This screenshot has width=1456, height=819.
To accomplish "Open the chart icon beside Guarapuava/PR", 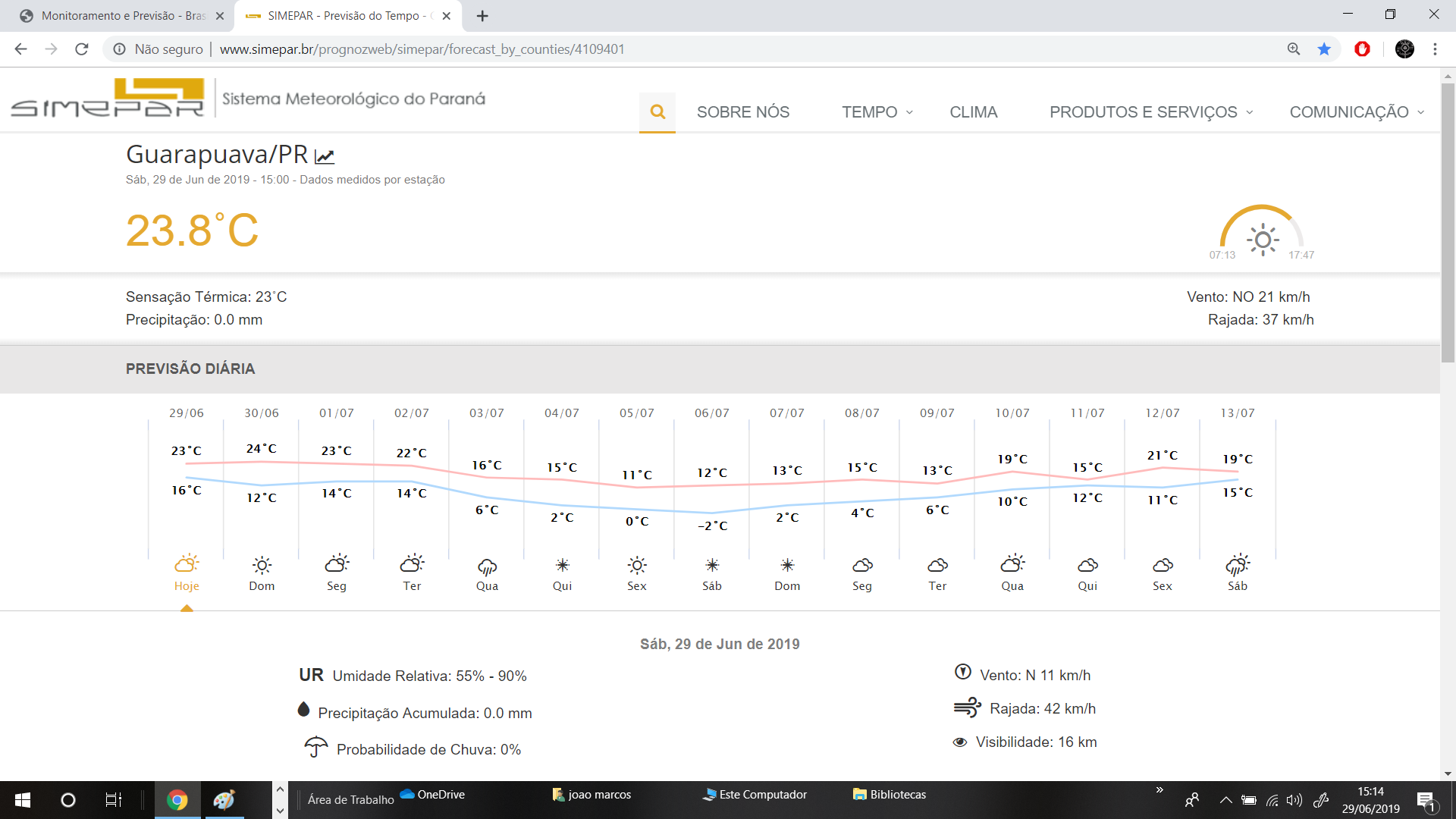I will point(325,156).
